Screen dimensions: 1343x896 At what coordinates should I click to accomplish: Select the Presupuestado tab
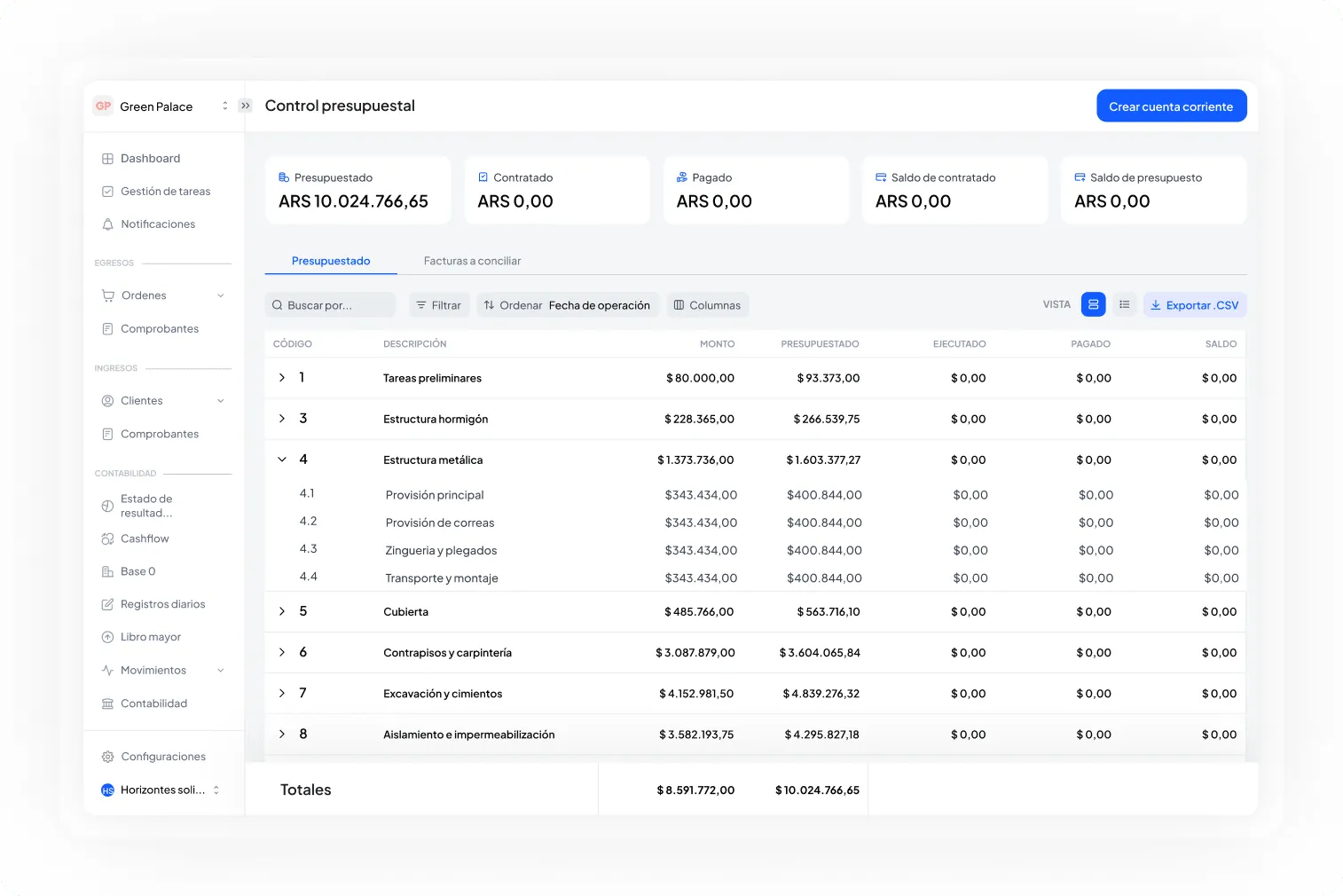[331, 261]
